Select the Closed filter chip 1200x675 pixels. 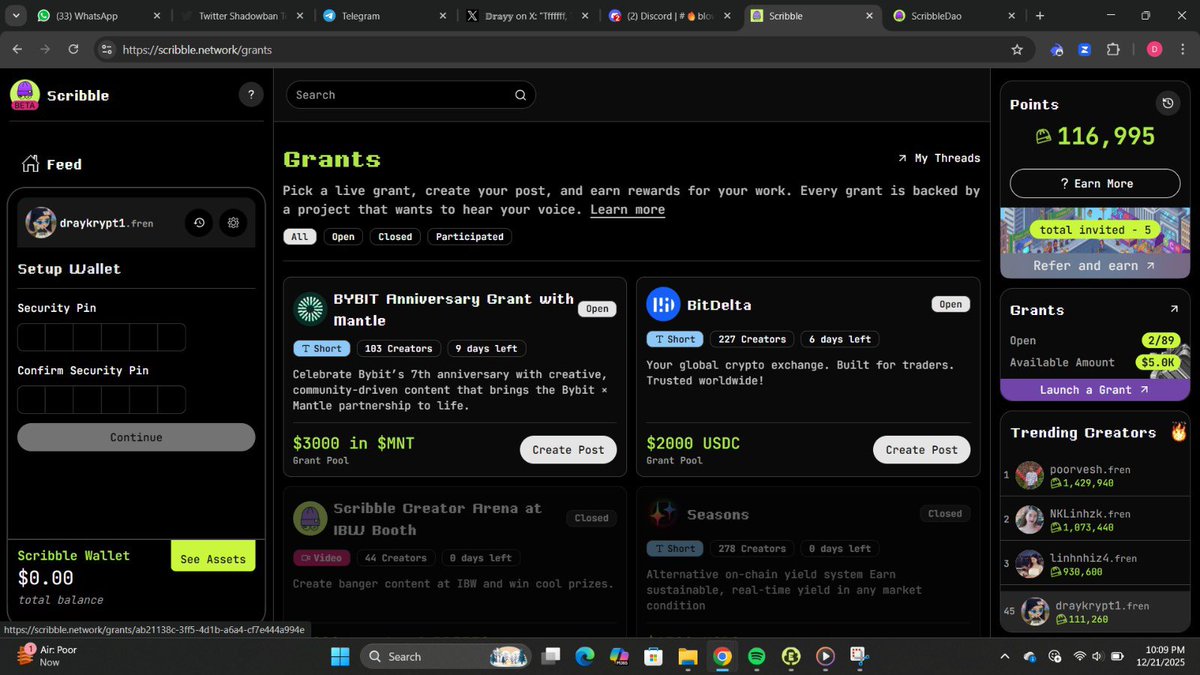[395, 237]
